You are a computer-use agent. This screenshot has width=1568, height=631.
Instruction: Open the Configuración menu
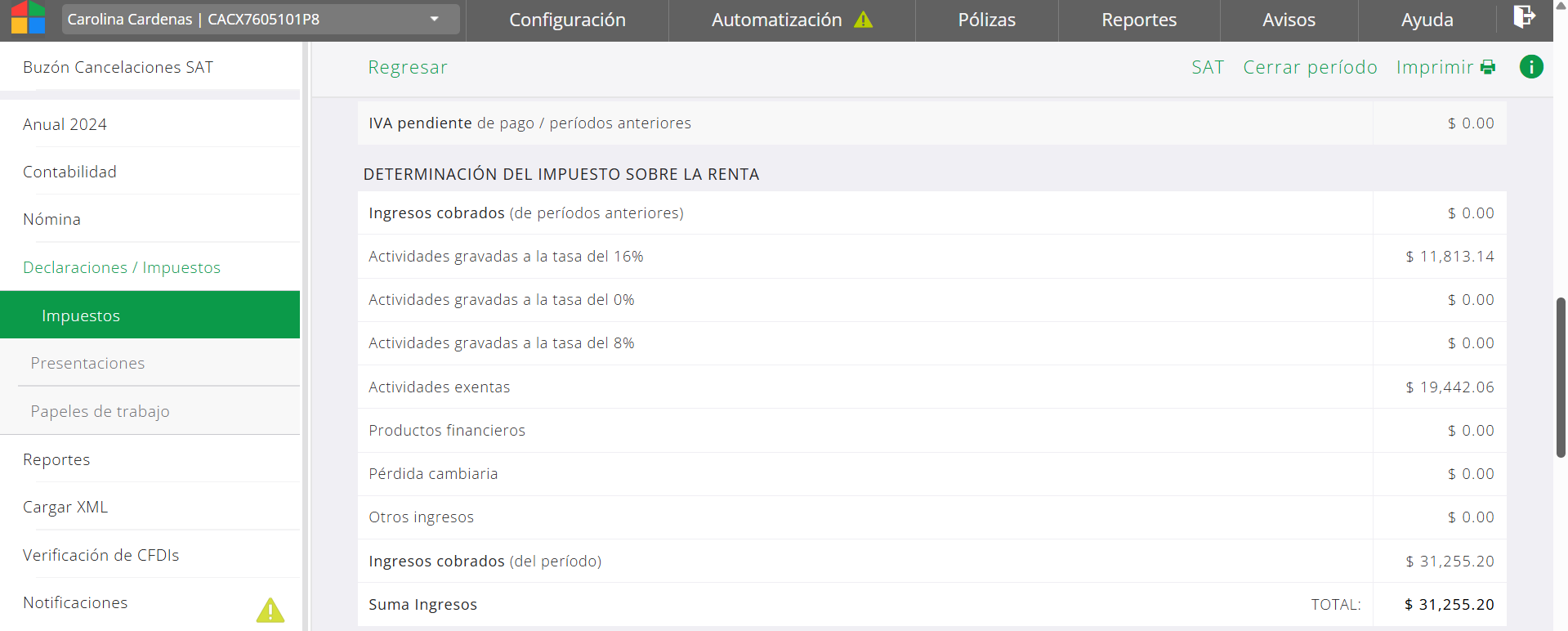click(x=567, y=20)
